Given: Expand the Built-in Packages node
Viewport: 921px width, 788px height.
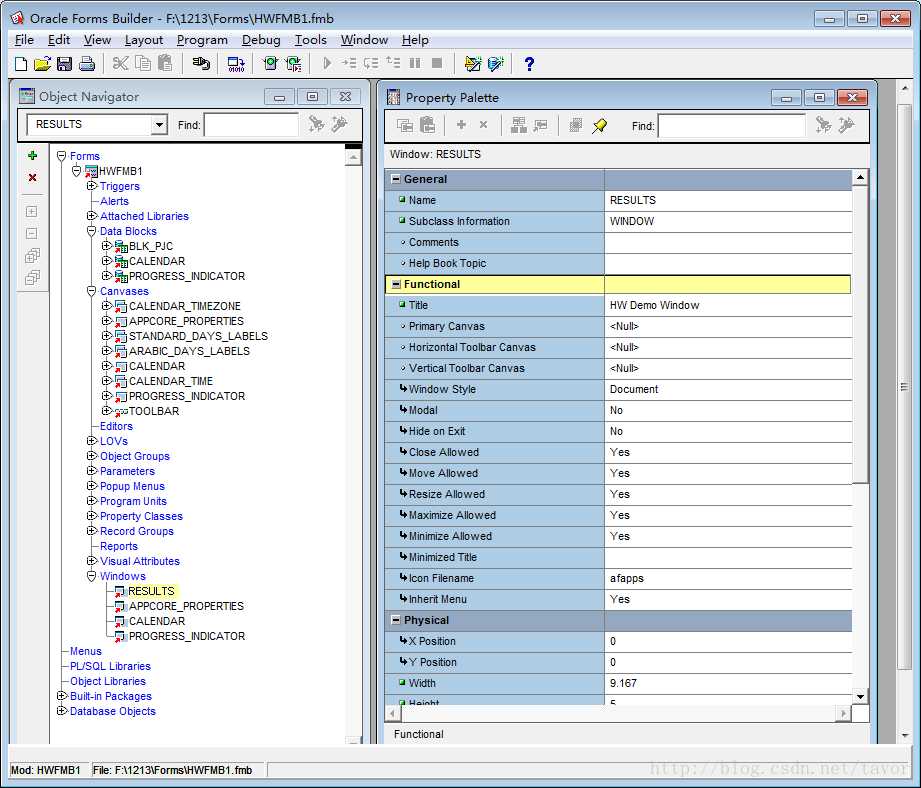Looking at the screenshot, I should (x=62, y=695).
